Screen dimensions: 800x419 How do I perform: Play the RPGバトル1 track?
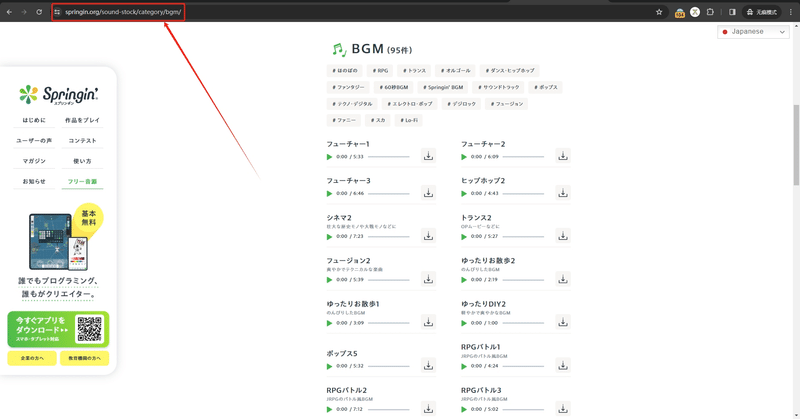pyautogui.click(x=464, y=366)
